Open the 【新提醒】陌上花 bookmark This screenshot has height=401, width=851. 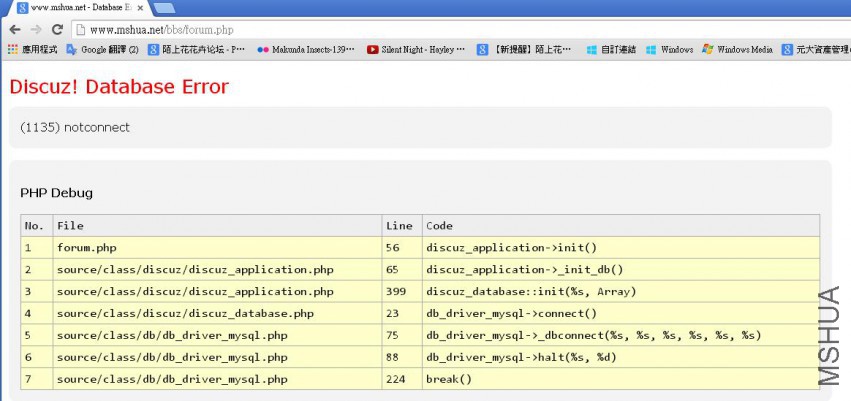(x=524, y=49)
